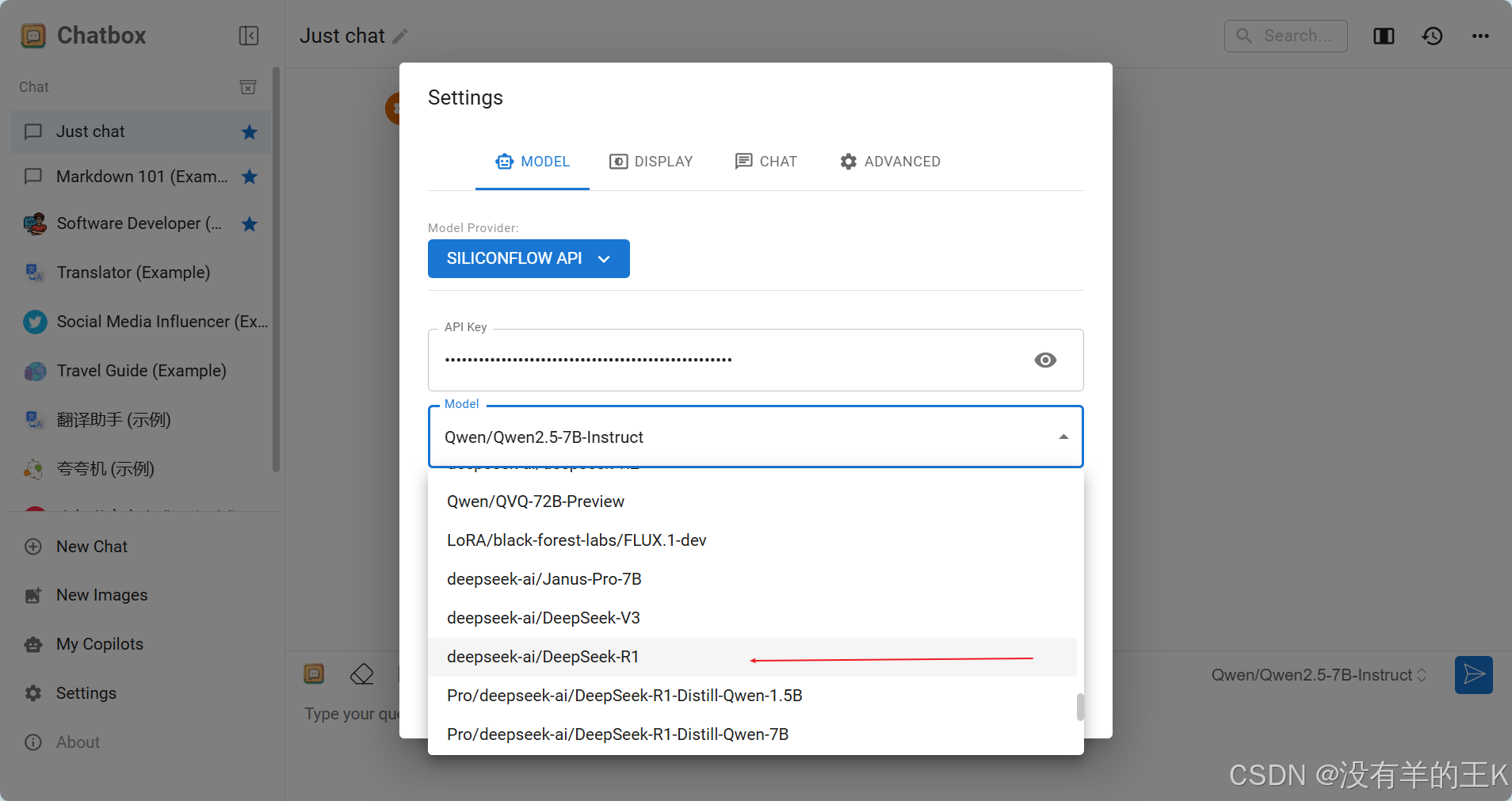Toggle star on Markdown 101 chat

[x=250, y=177]
